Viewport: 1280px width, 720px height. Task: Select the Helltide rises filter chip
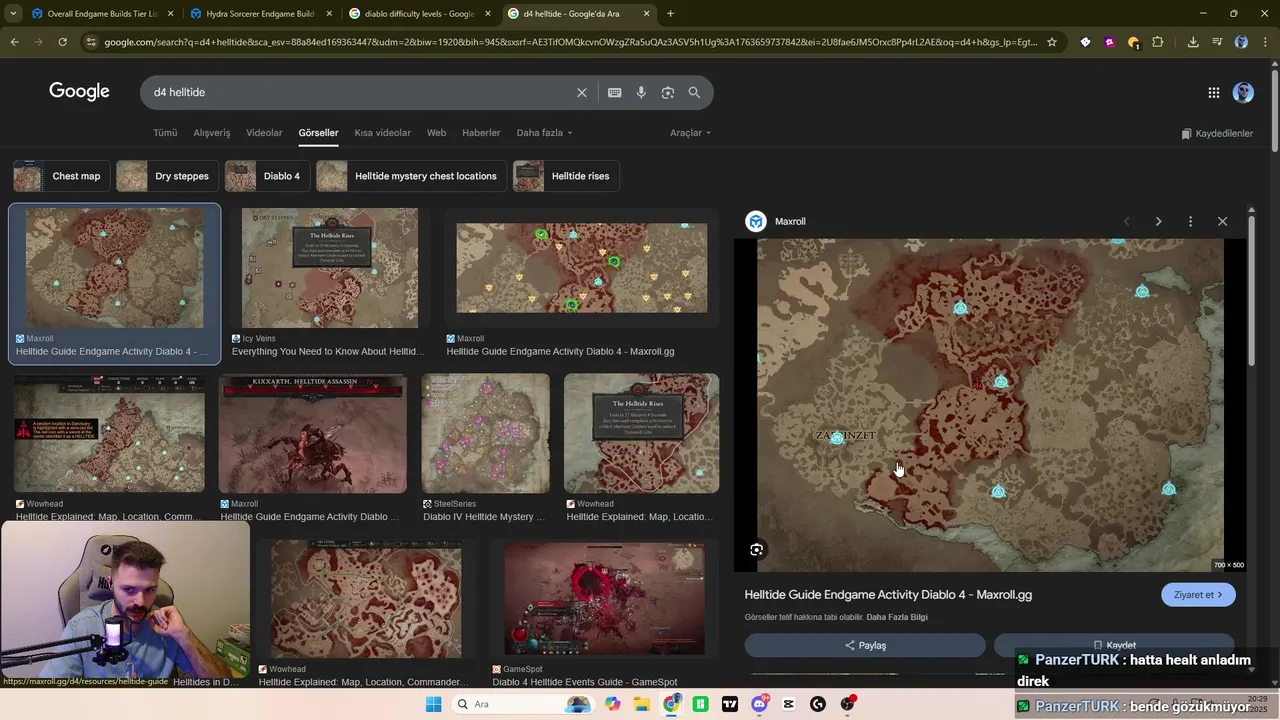pyautogui.click(x=566, y=176)
